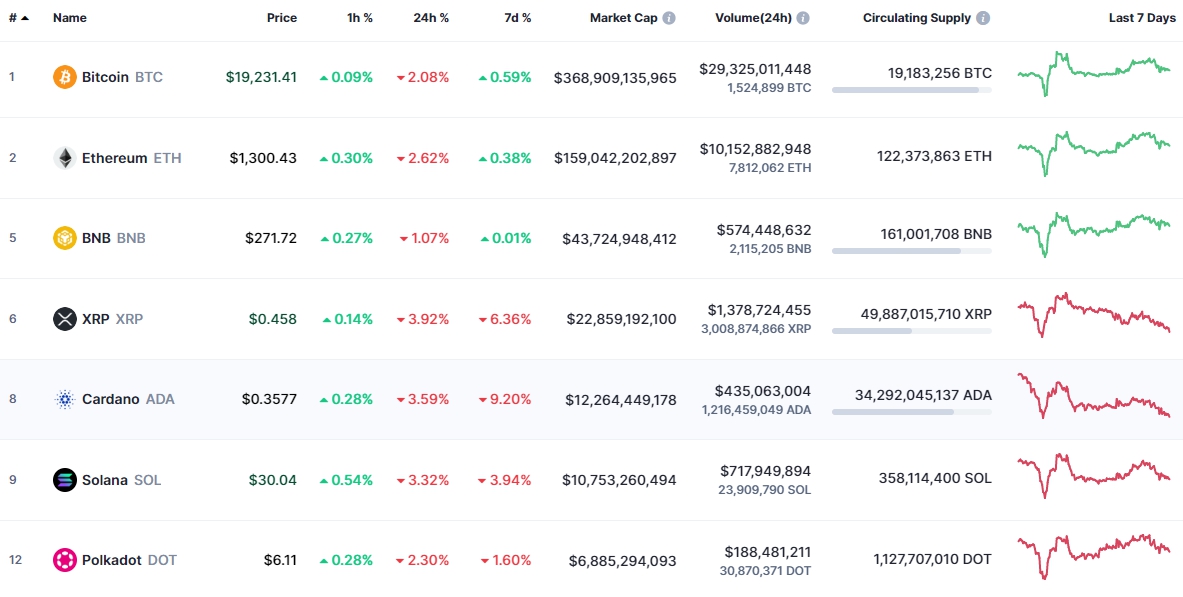Click Solana price $30.04

click(273, 480)
